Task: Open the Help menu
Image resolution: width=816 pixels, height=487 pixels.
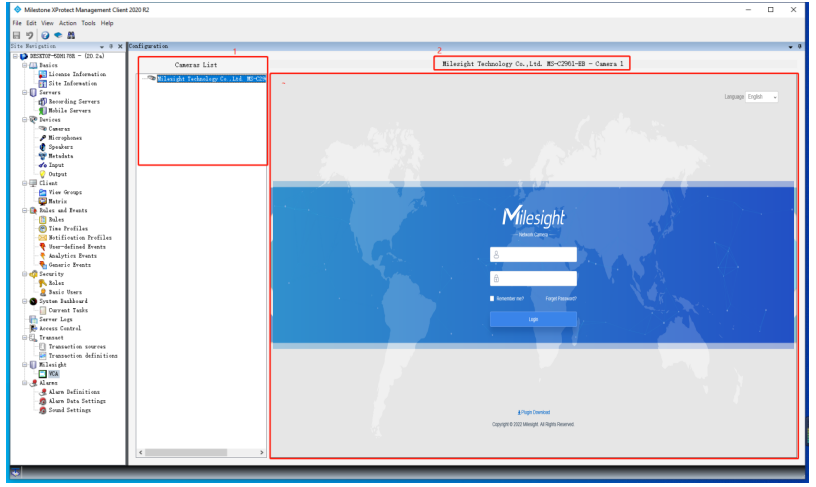Action: click(x=107, y=23)
